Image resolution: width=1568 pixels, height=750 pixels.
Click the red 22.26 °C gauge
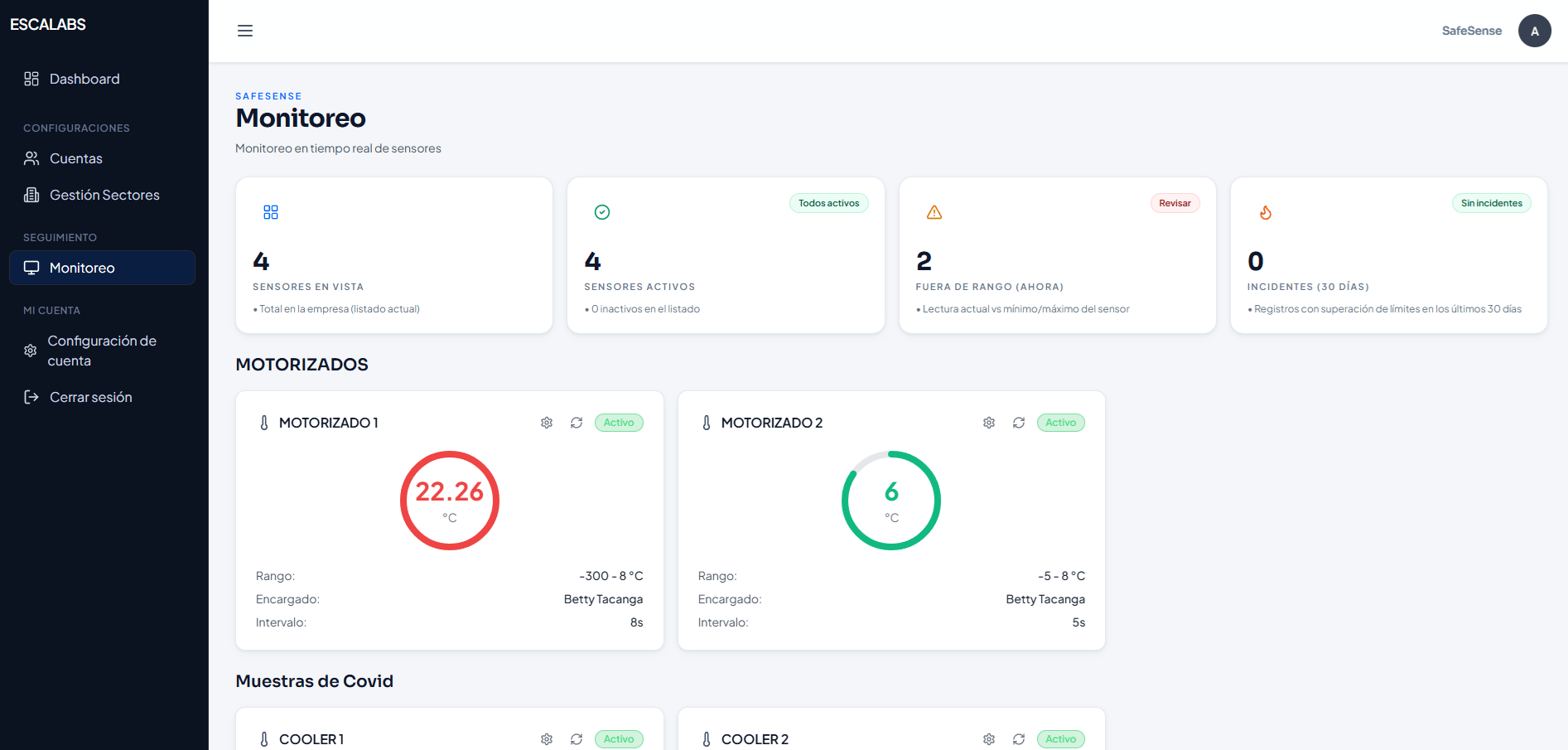pyautogui.click(x=450, y=501)
